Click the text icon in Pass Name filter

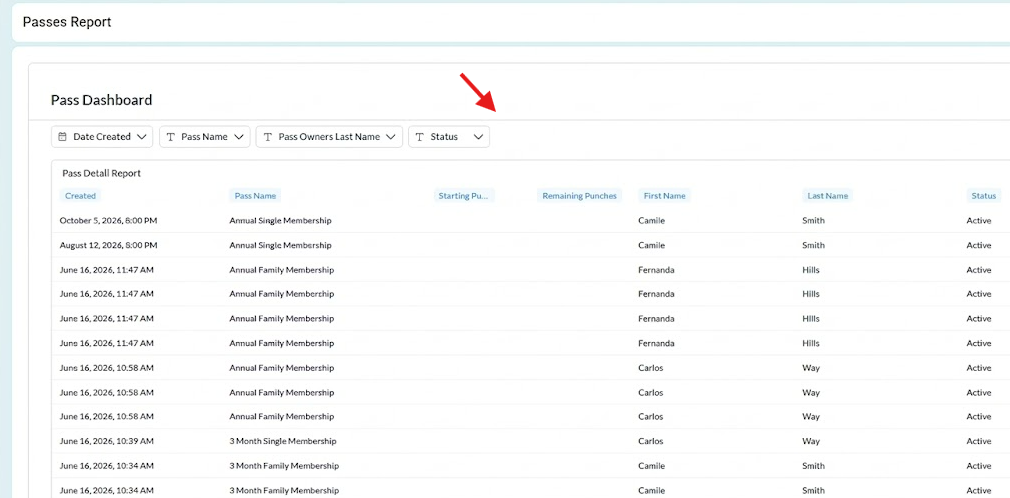(171, 137)
